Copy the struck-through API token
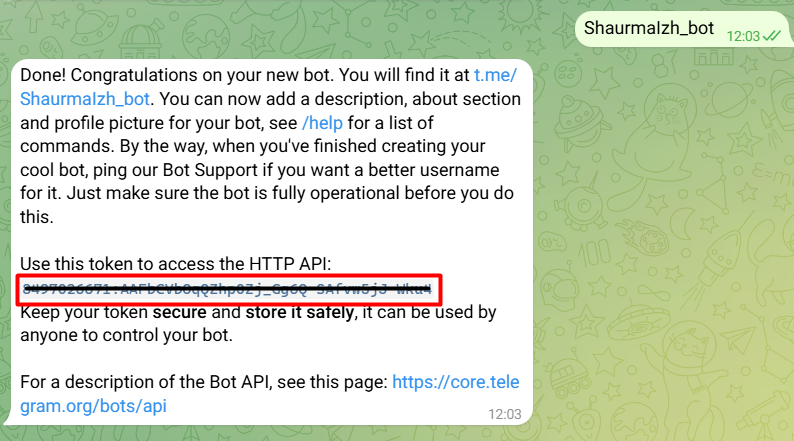The width and height of the screenshot is (794, 441). [227, 289]
